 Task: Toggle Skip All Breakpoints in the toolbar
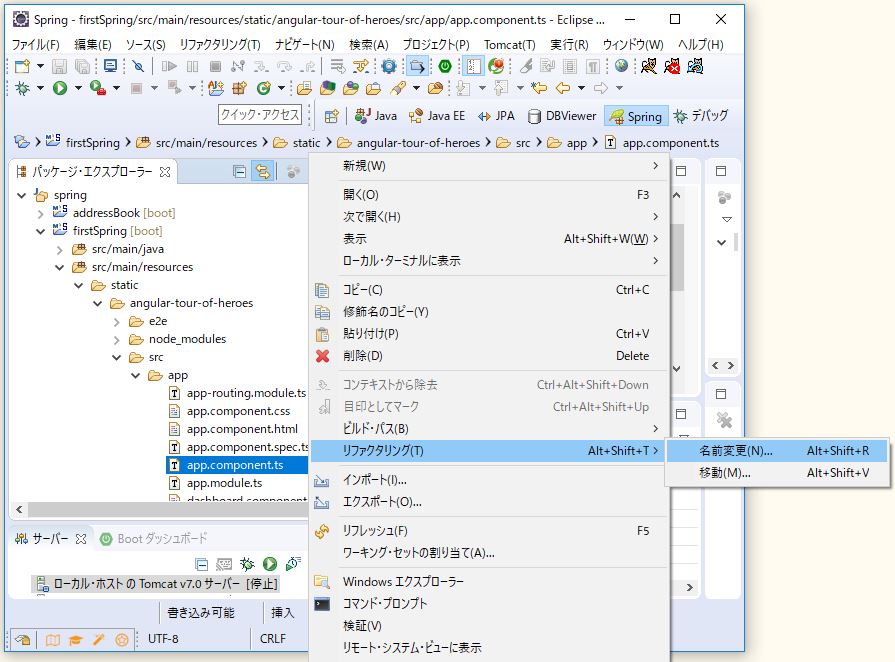point(137,66)
